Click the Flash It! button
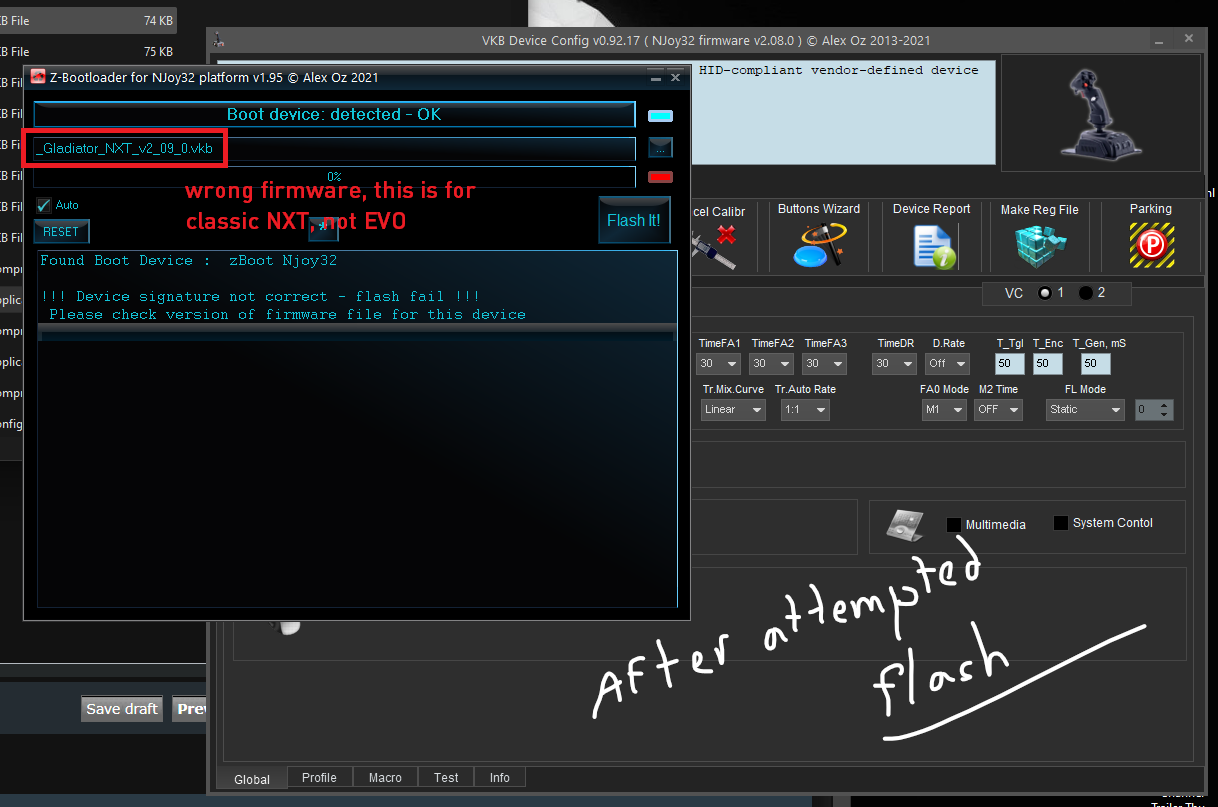The image size is (1218, 807). tap(634, 220)
